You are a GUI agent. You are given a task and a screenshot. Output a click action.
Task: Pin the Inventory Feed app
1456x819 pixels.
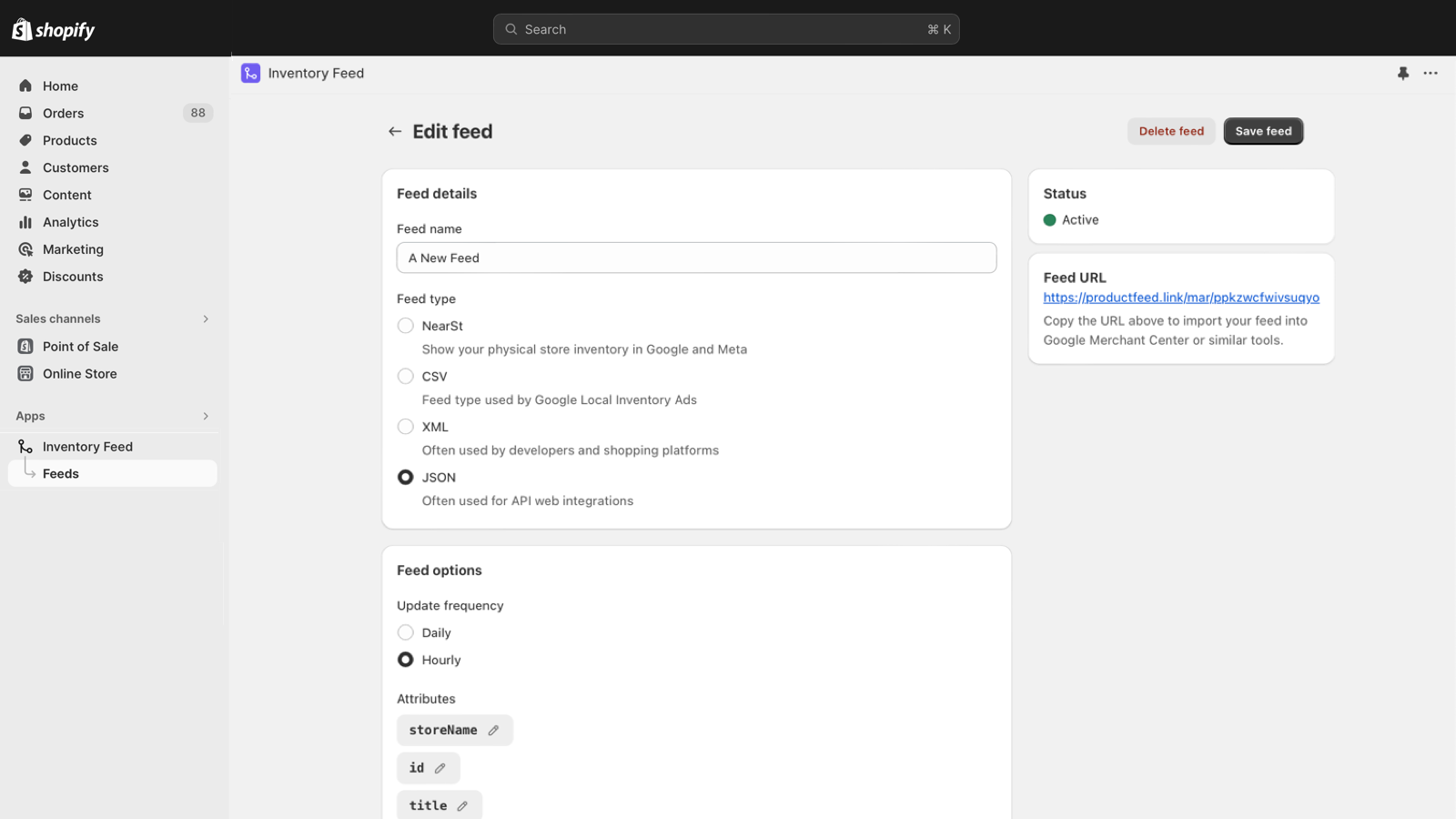click(x=1402, y=73)
